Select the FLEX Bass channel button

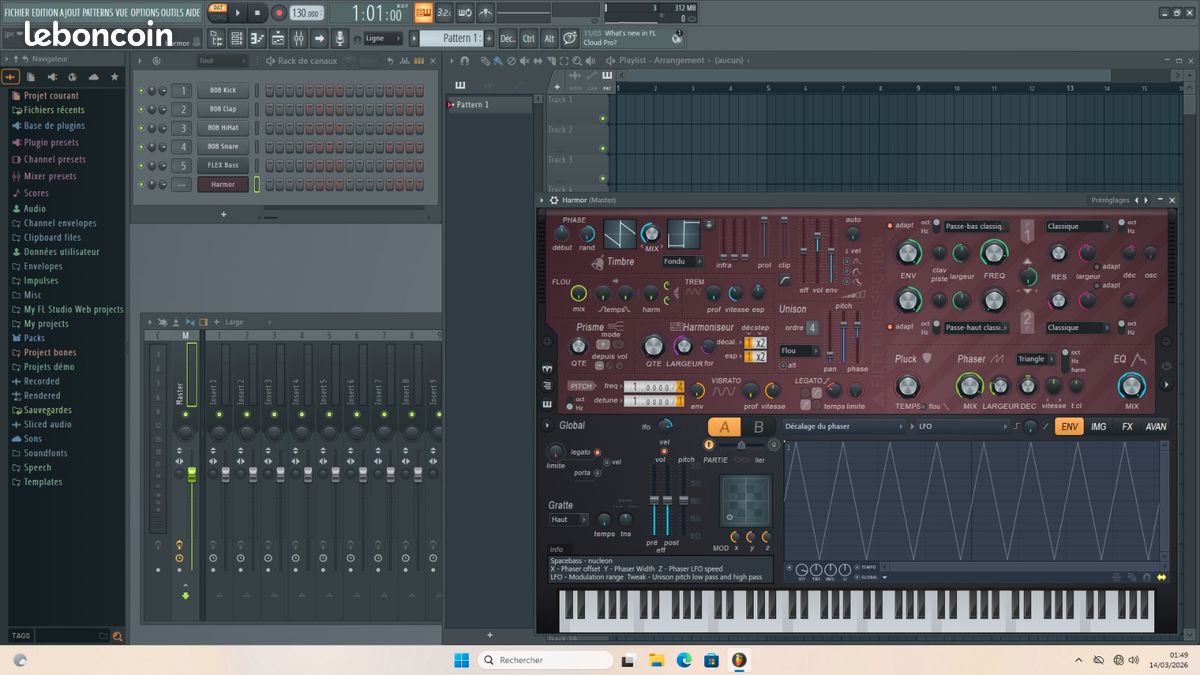[222, 166]
